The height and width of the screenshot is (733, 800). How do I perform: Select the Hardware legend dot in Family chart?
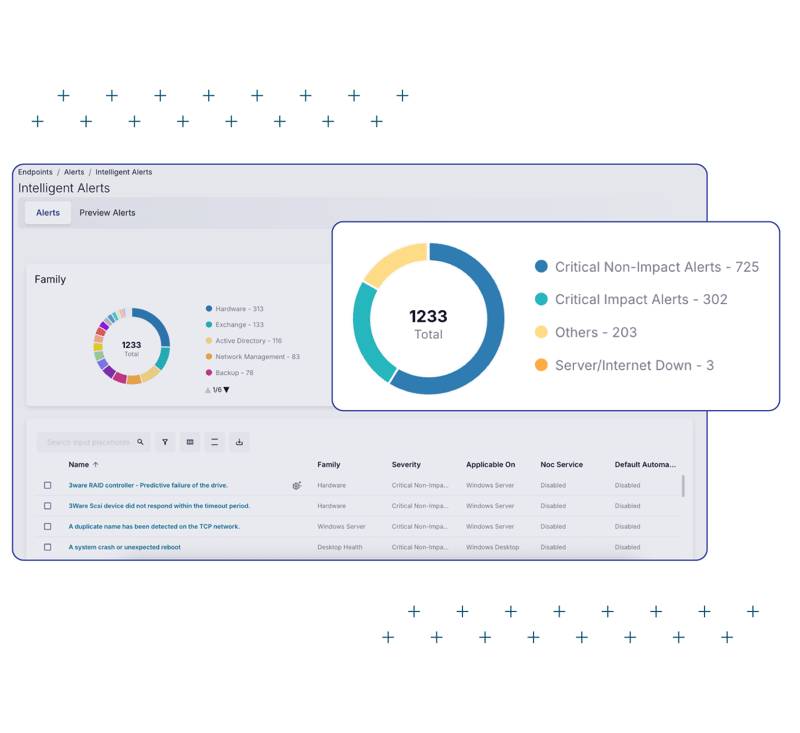point(208,308)
